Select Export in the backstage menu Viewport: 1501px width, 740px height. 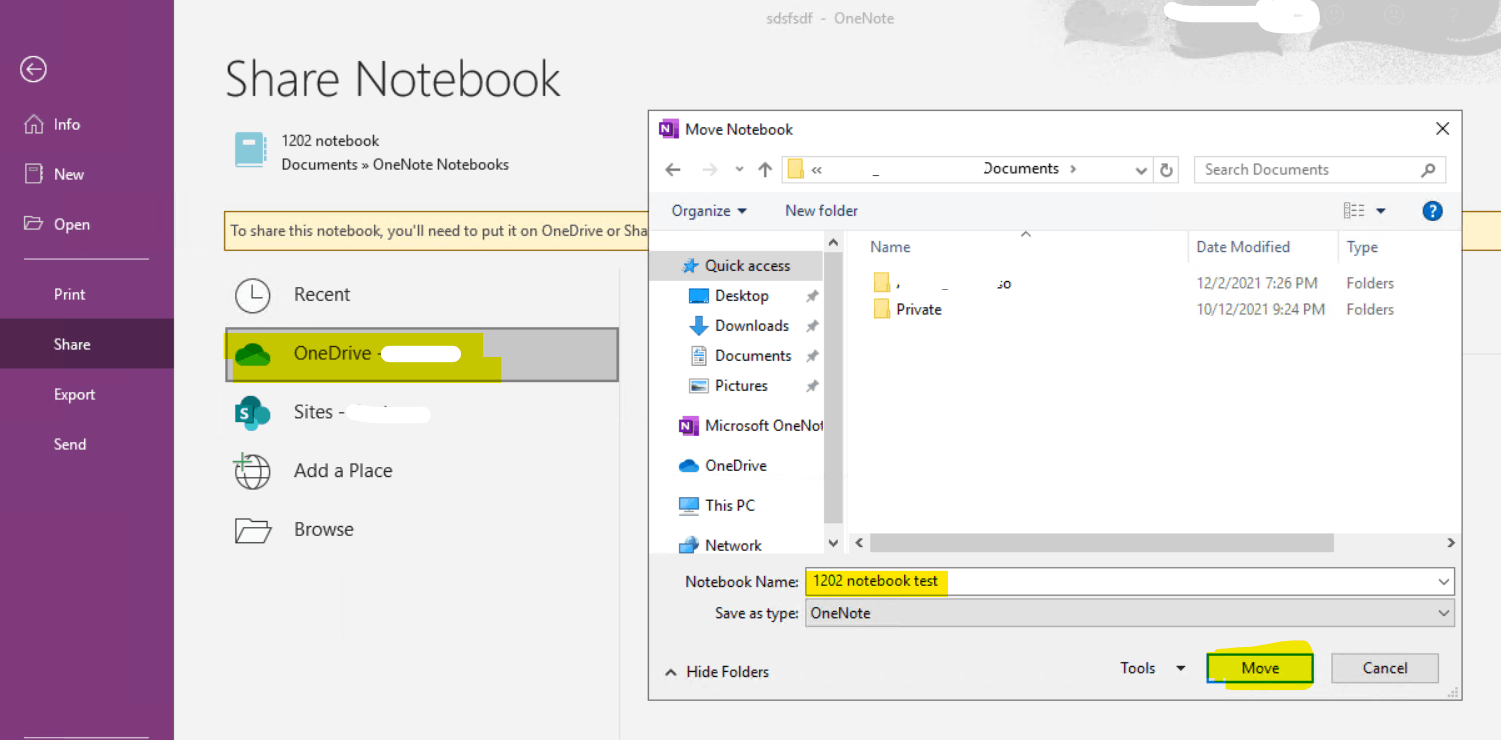75,394
